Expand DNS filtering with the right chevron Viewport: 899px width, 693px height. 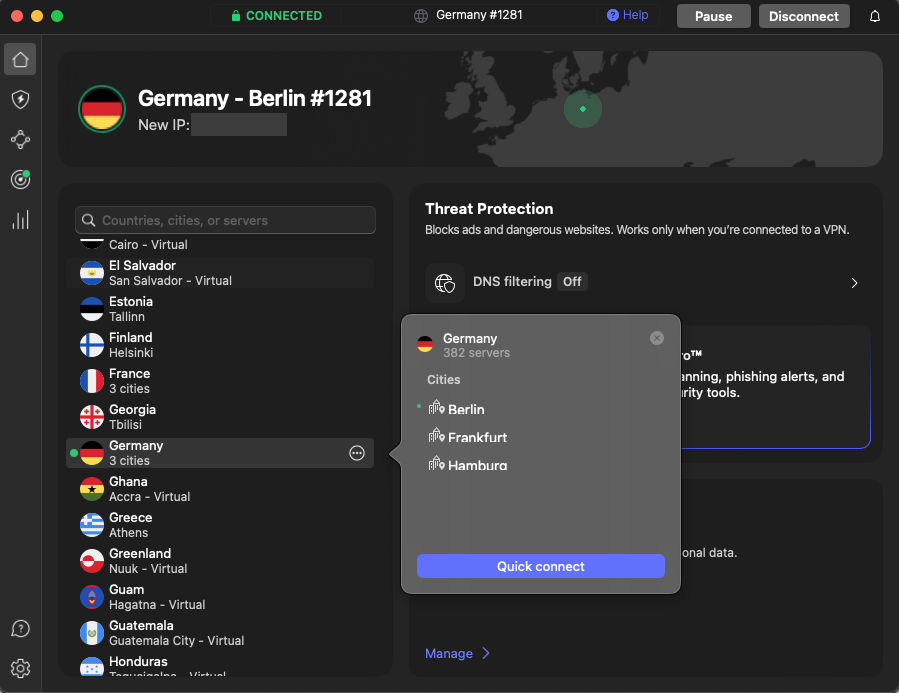pyautogui.click(x=854, y=283)
